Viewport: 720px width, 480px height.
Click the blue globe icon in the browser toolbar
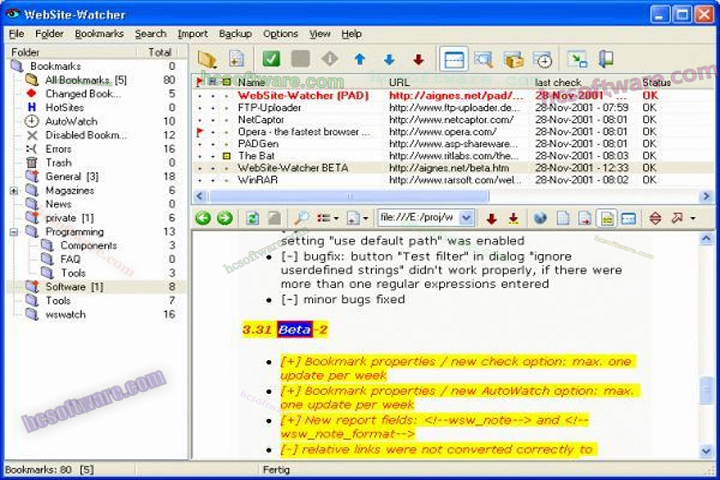(540, 218)
